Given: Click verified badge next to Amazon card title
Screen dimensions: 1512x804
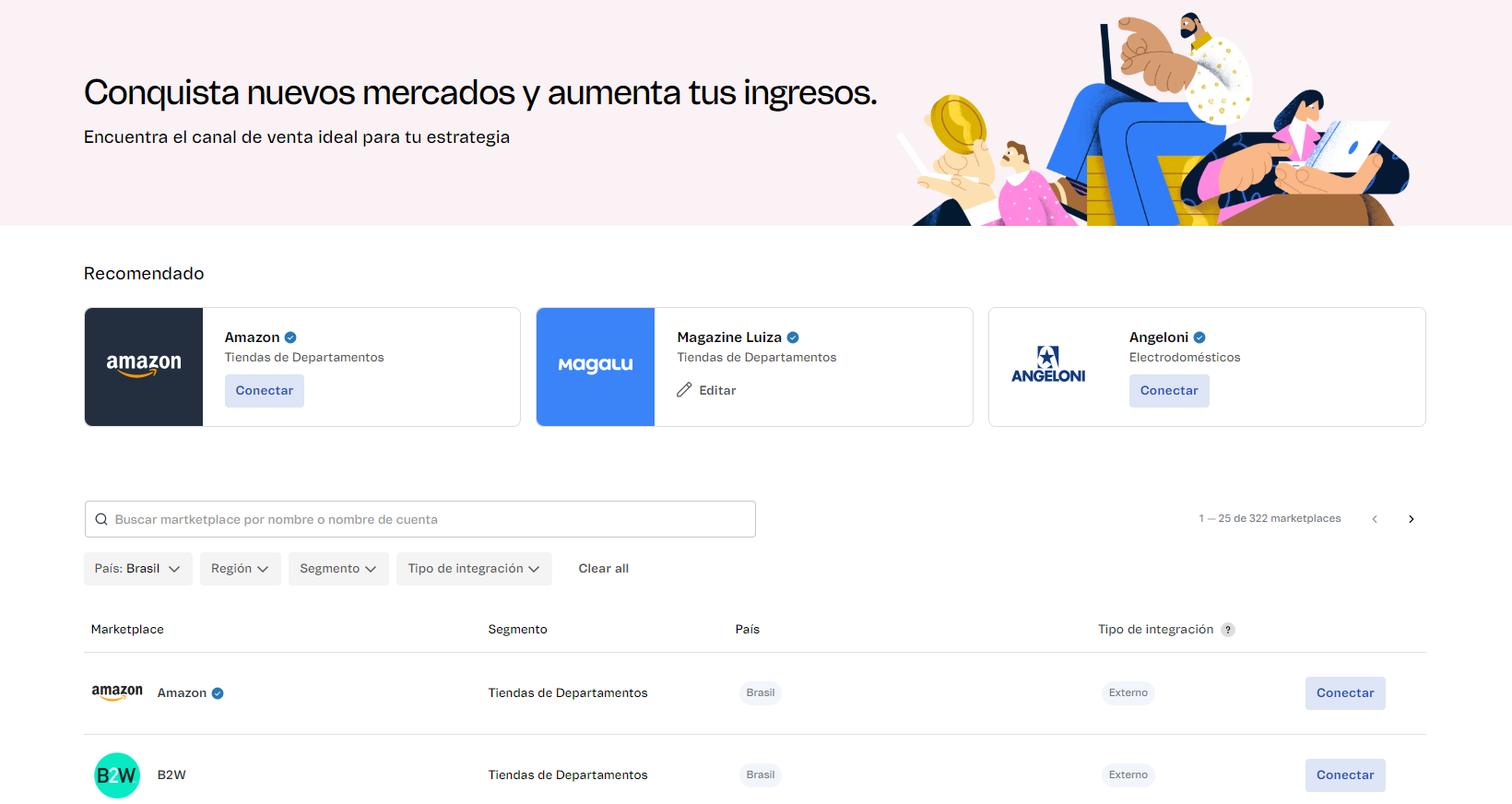Looking at the screenshot, I should (x=290, y=337).
